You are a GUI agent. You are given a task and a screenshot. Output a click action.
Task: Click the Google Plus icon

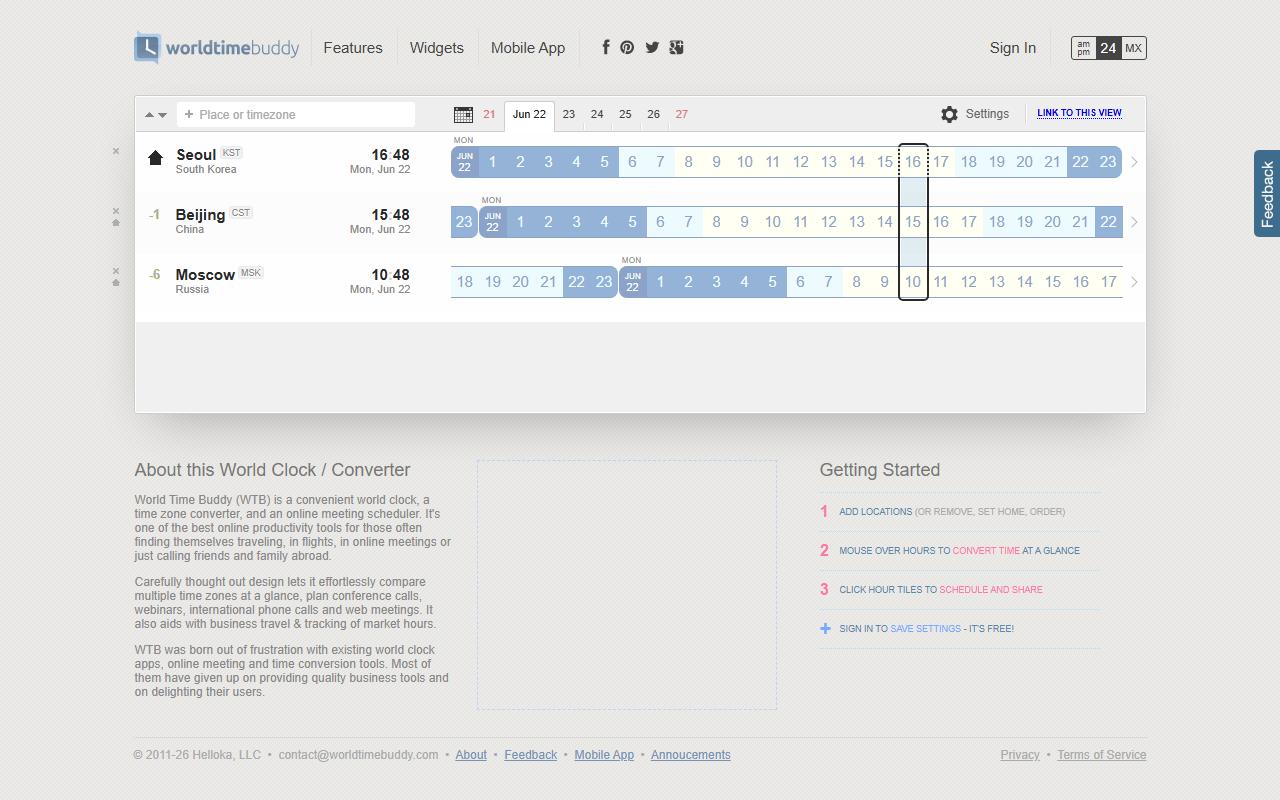(x=677, y=47)
